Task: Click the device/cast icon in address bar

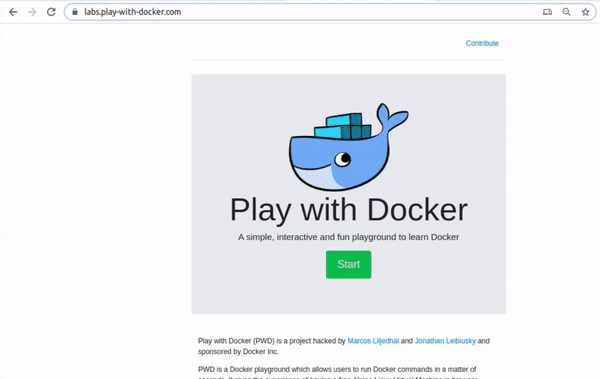Action: pyautogui.click(x=547, y=12)
